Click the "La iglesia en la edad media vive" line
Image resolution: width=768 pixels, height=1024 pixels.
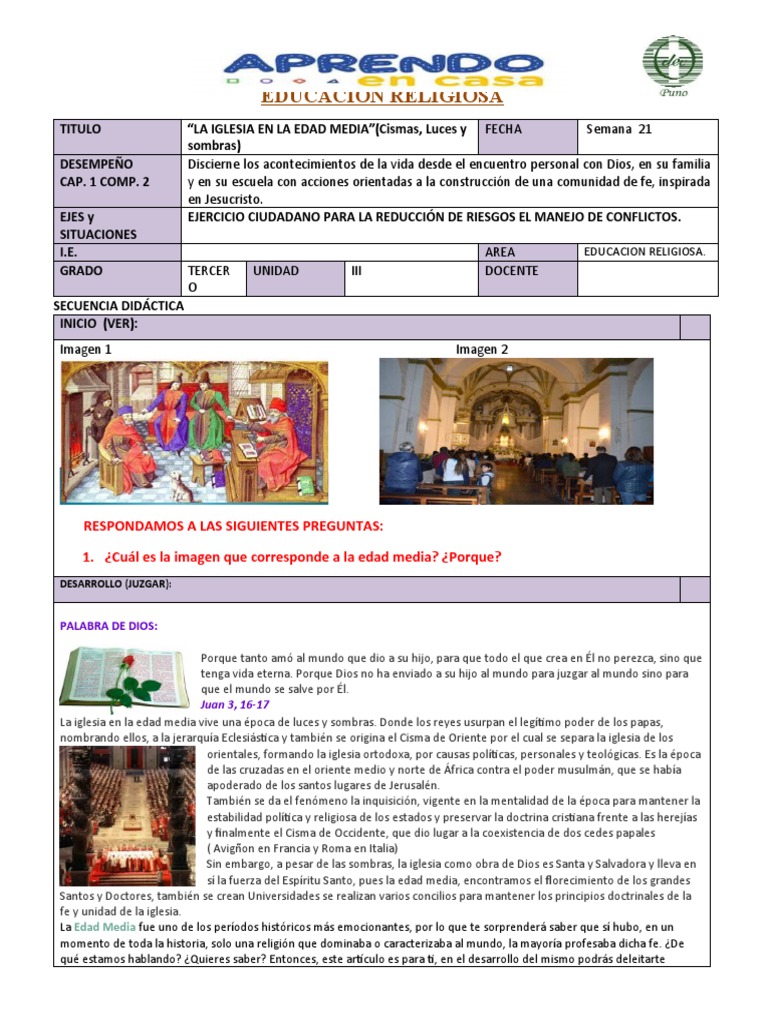[362, 722]
